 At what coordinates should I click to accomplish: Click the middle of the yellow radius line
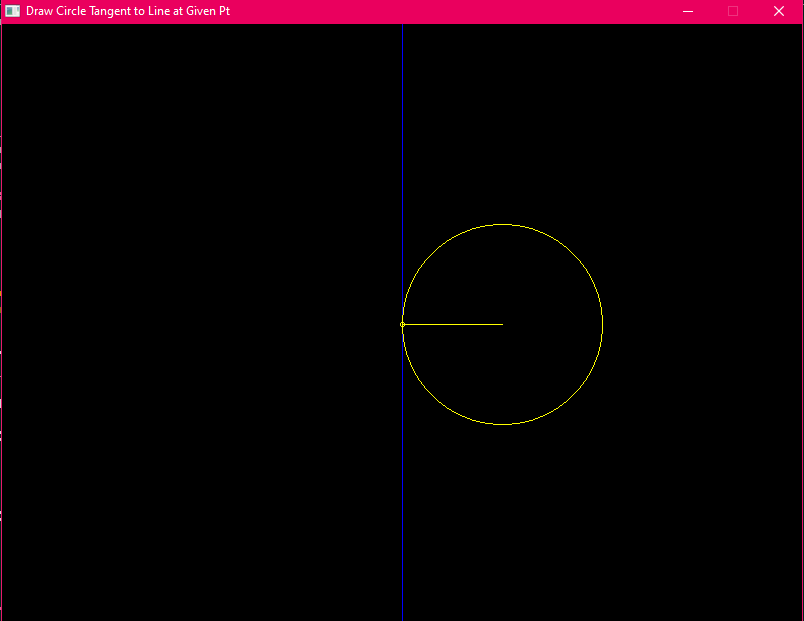tap(452, 324)
